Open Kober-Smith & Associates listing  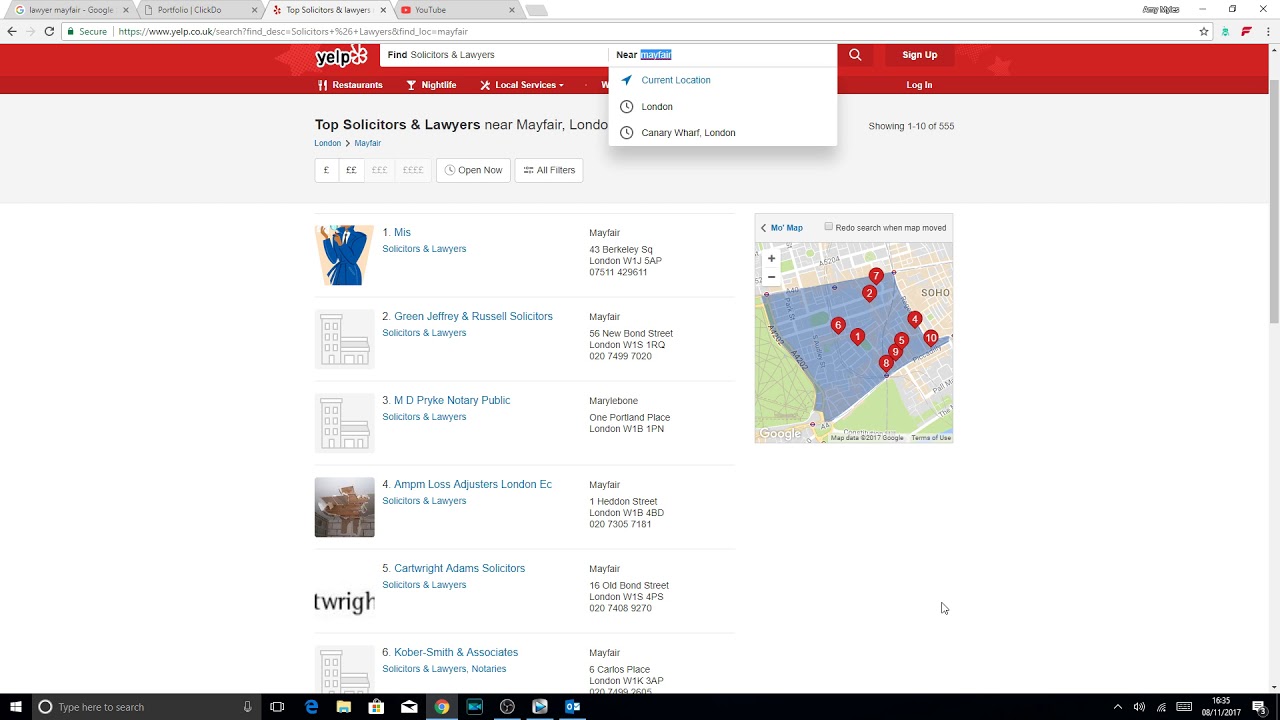pos(456,652)
